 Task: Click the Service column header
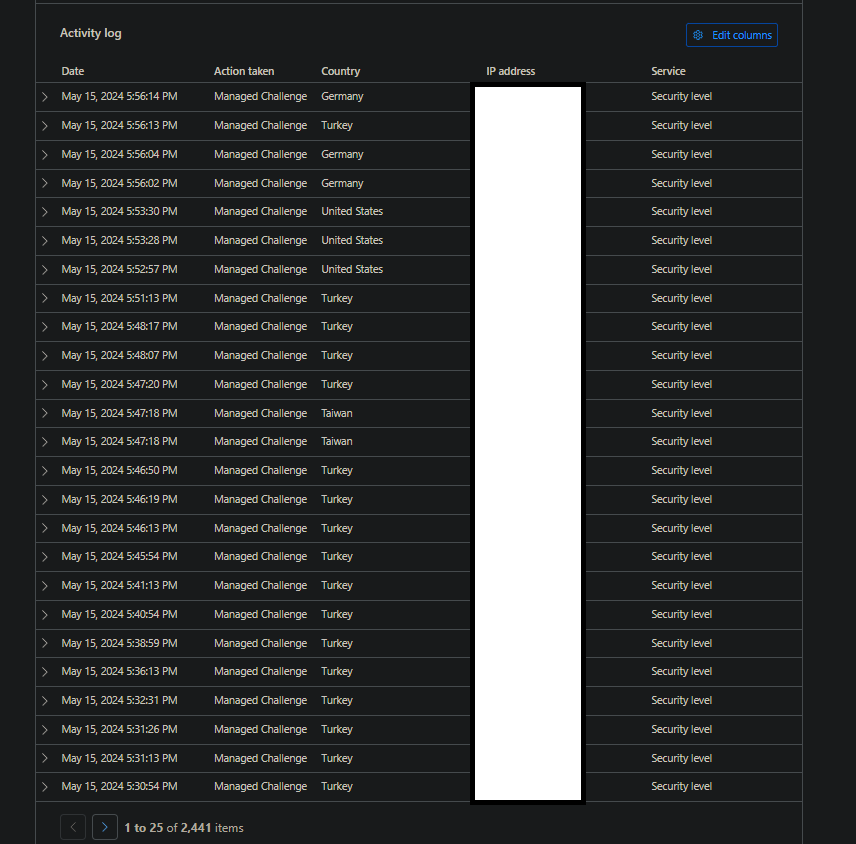[668, 71]
